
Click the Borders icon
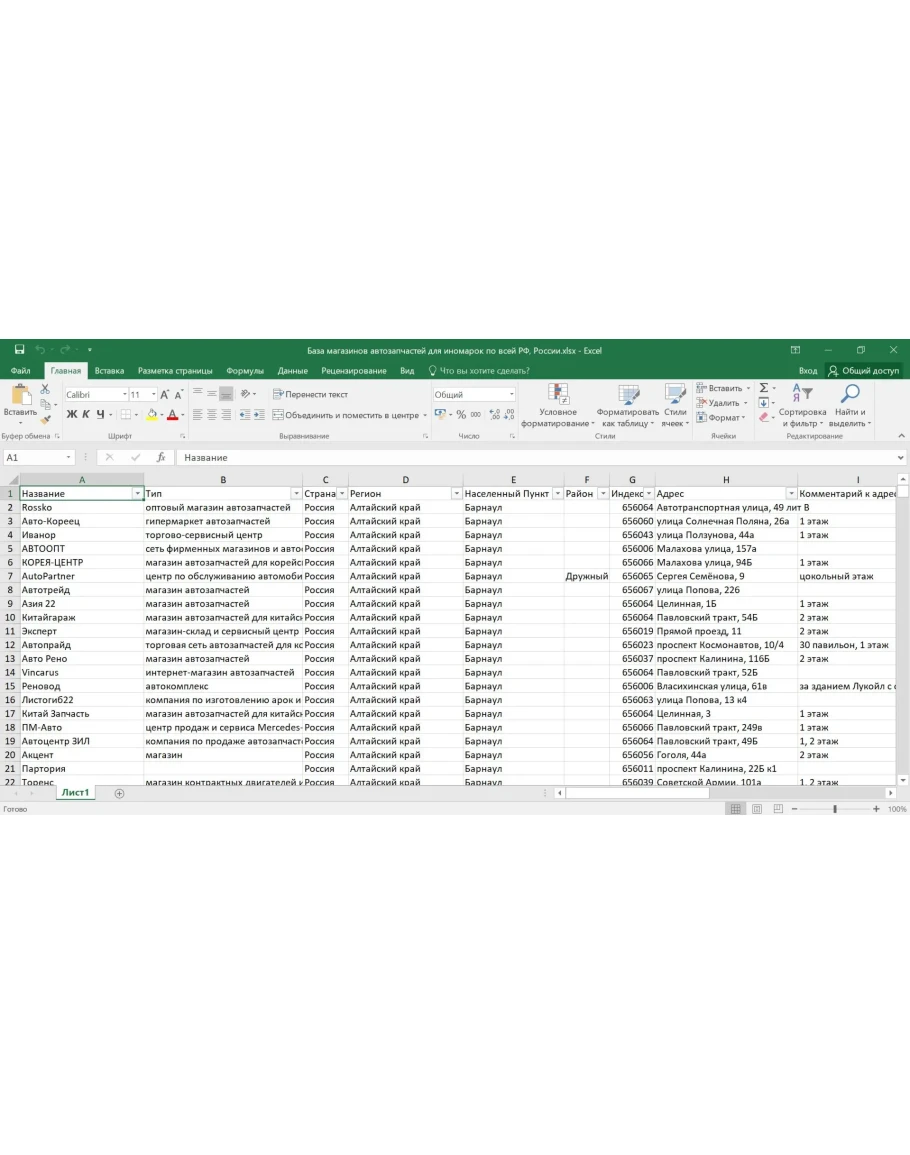[126, 415]
